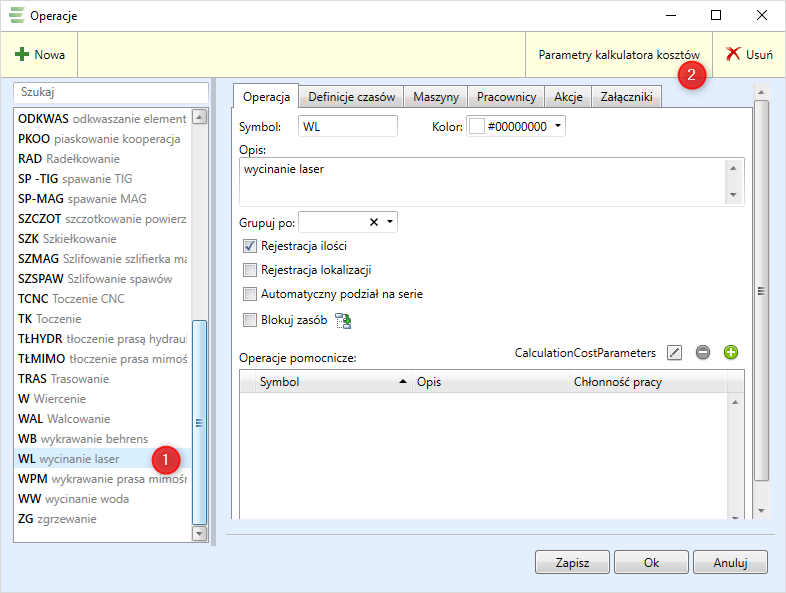Click the white color swatch beside Kolor
786x593 pixels.
click(x=477, y=126)
